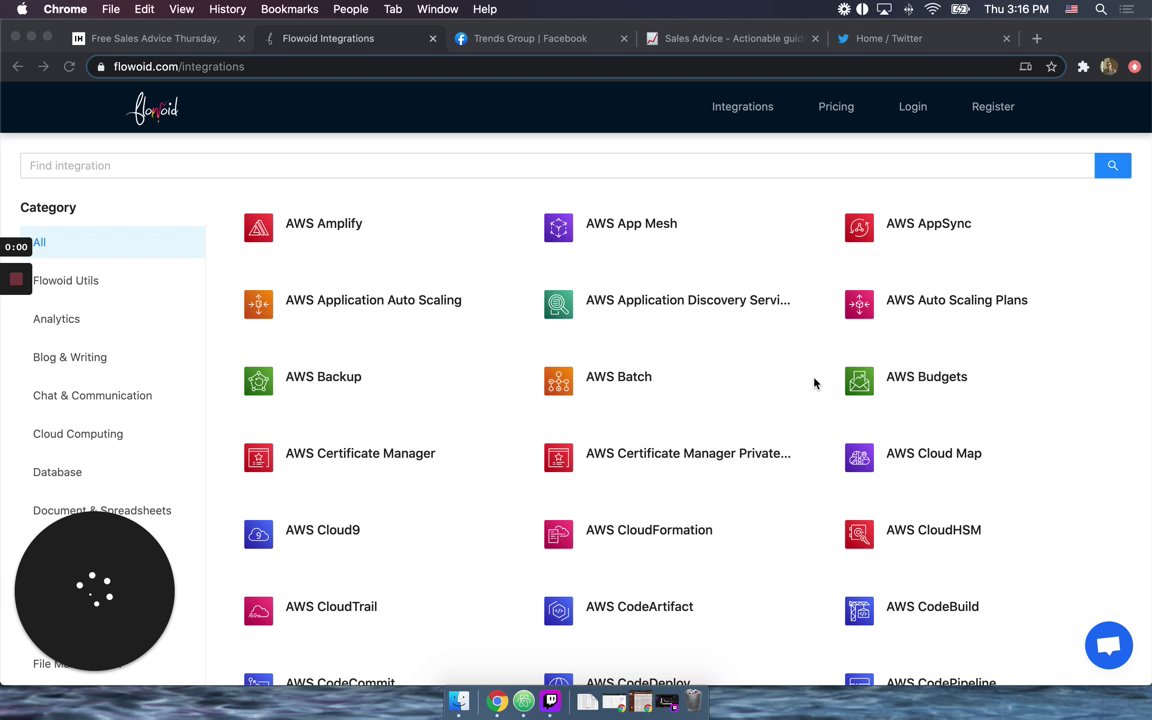
Task: Filter by Database category
Action: [x=57, y=472]
